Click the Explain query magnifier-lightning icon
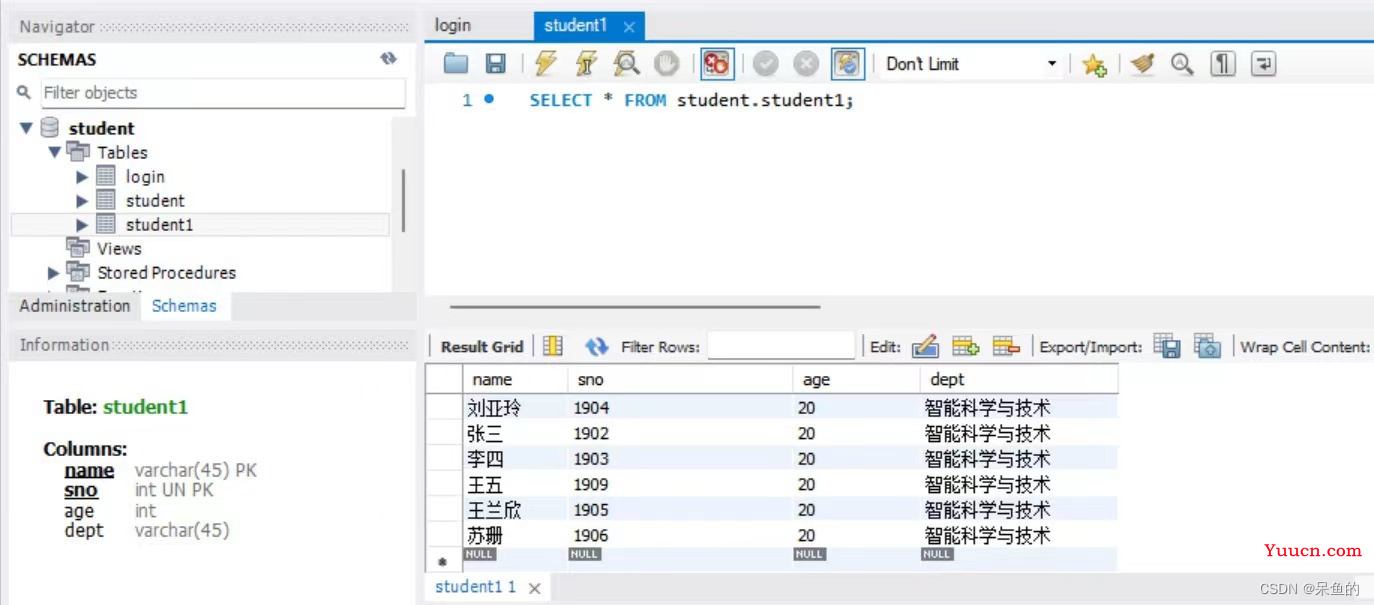 (626, 64)
